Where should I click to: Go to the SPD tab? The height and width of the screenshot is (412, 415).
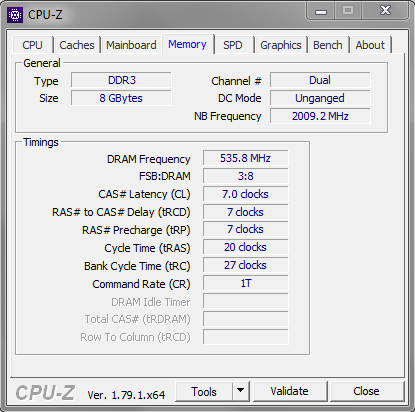(x=233, y=45)
